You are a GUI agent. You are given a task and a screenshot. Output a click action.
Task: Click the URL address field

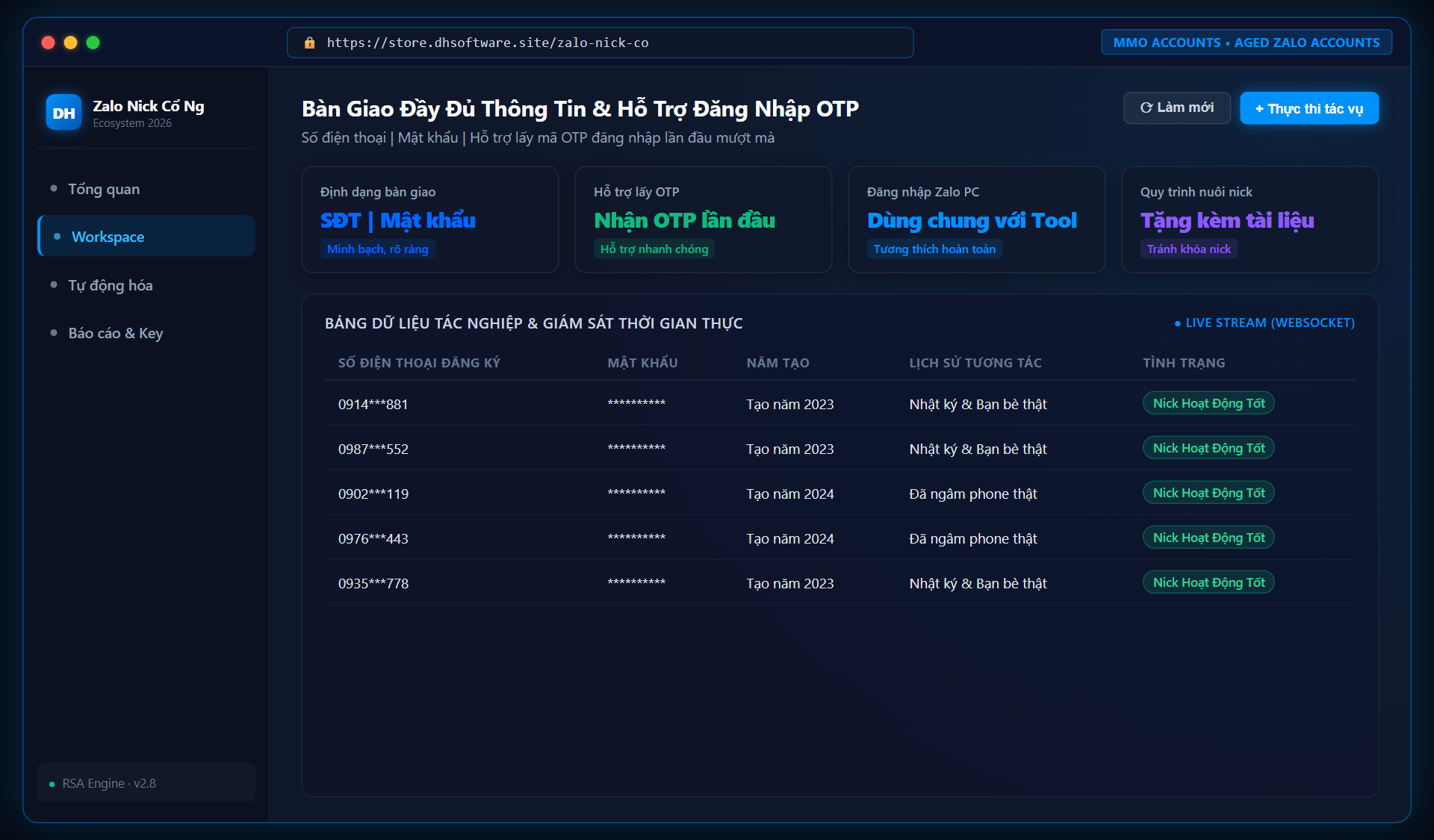pos(600,43)
